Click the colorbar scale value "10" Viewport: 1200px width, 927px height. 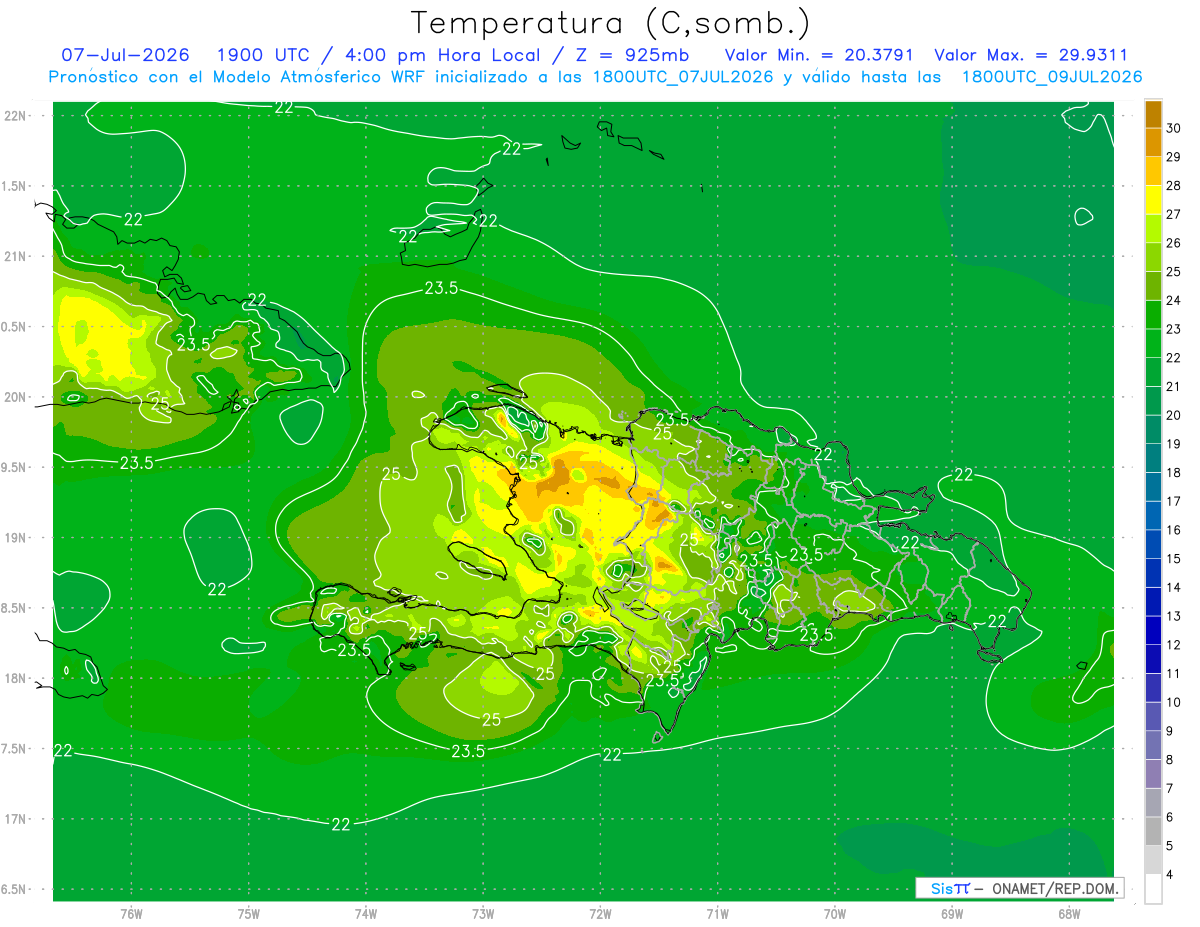click(1175, 702)
